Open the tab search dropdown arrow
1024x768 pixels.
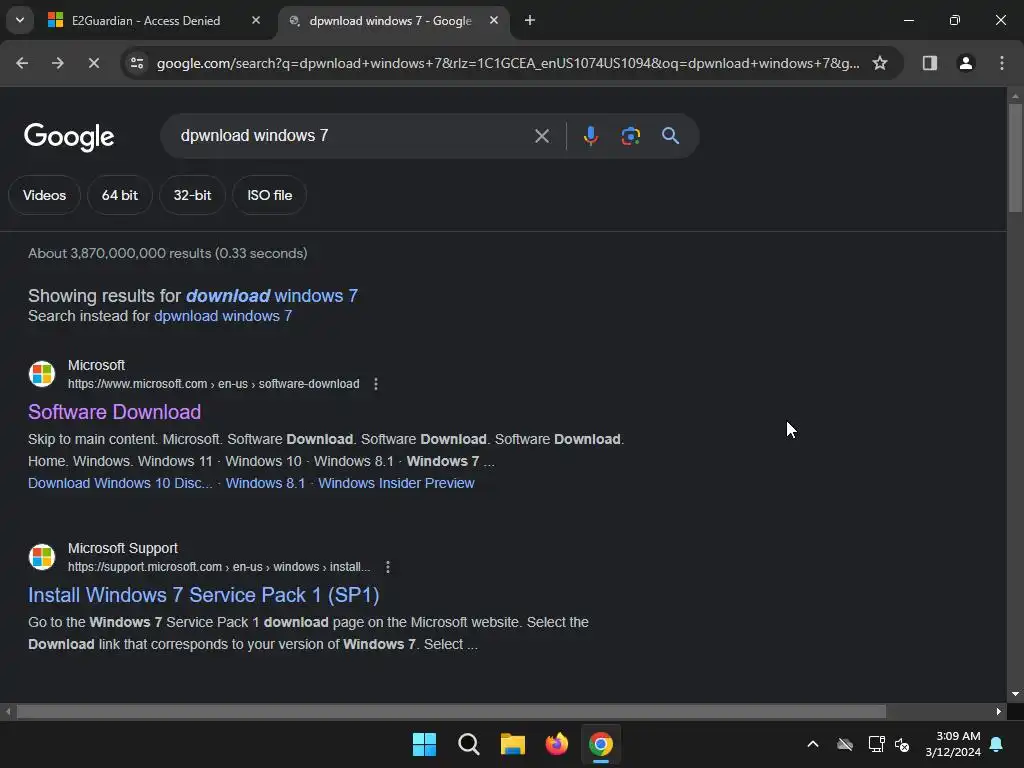(20, 20)
